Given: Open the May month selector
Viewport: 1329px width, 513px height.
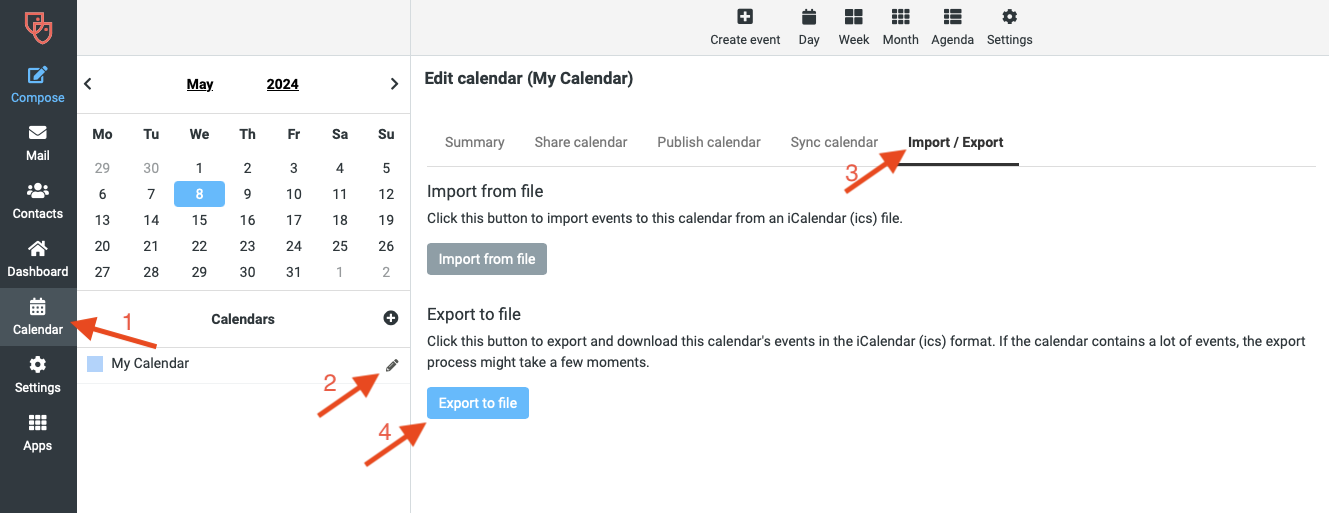Looking at the screenshot, I should coord(200,84).
